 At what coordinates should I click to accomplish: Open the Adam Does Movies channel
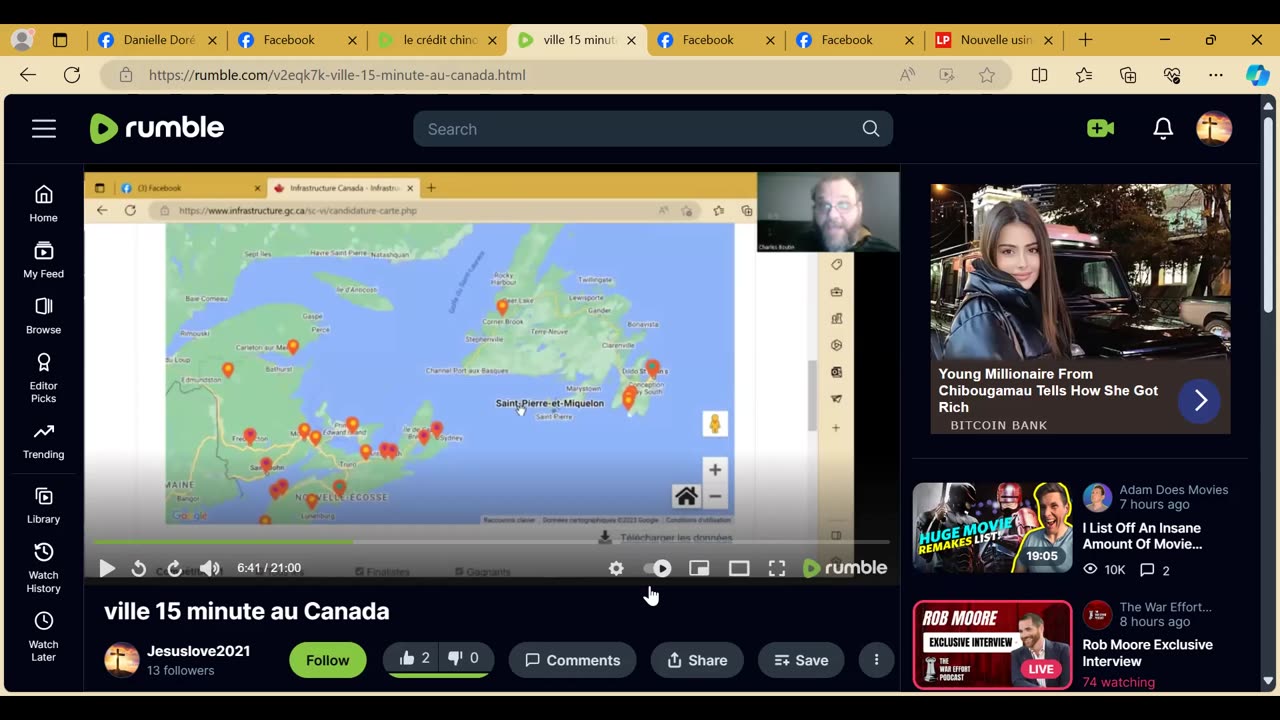(x=1174, y=490)
